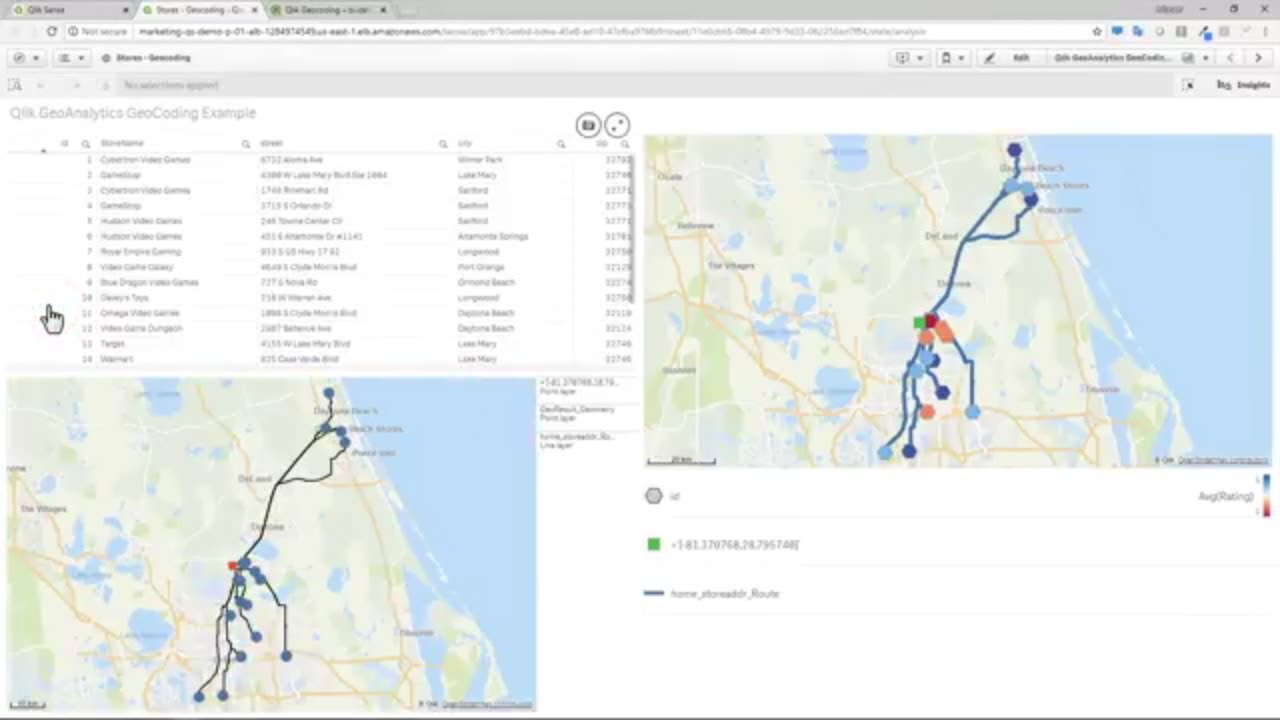
Task: Open the Qlik navigation compass menu
Action: 25,58
